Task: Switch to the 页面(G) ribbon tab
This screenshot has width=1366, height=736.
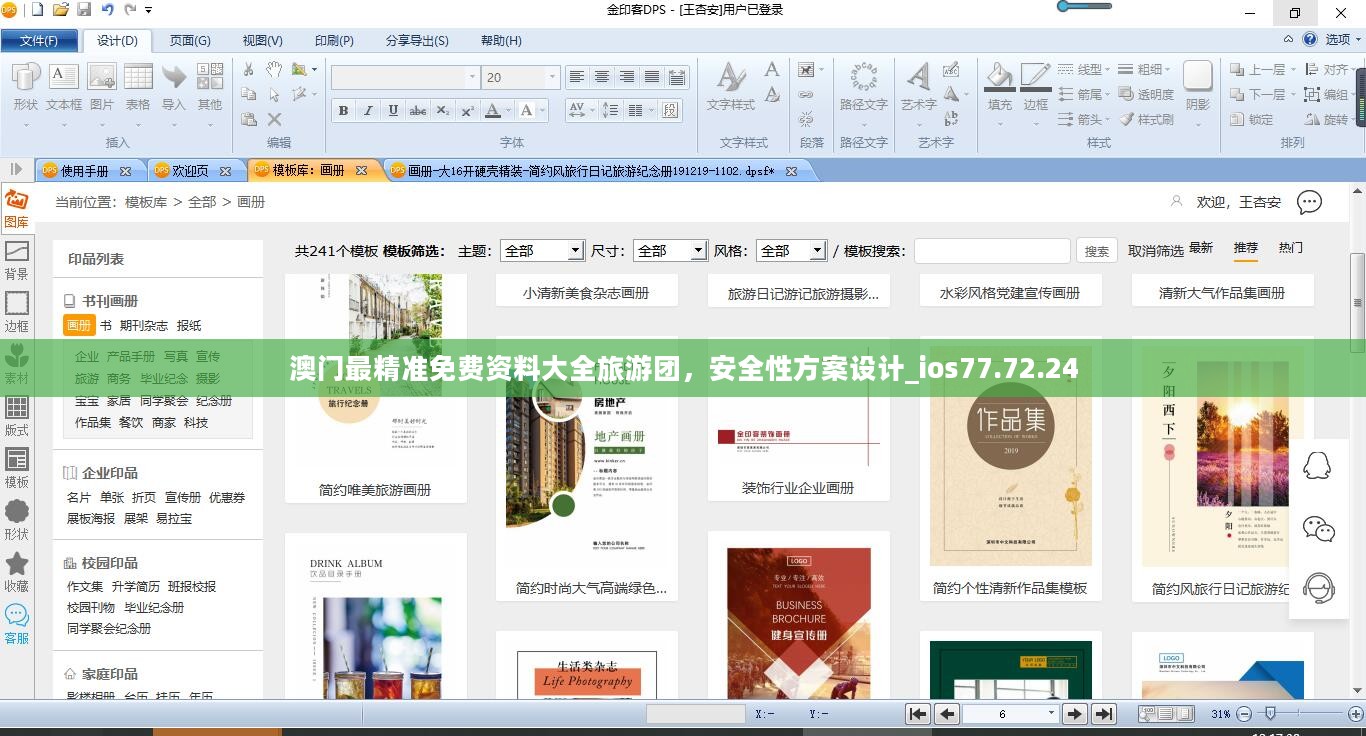Action: (x=190, y=41)
